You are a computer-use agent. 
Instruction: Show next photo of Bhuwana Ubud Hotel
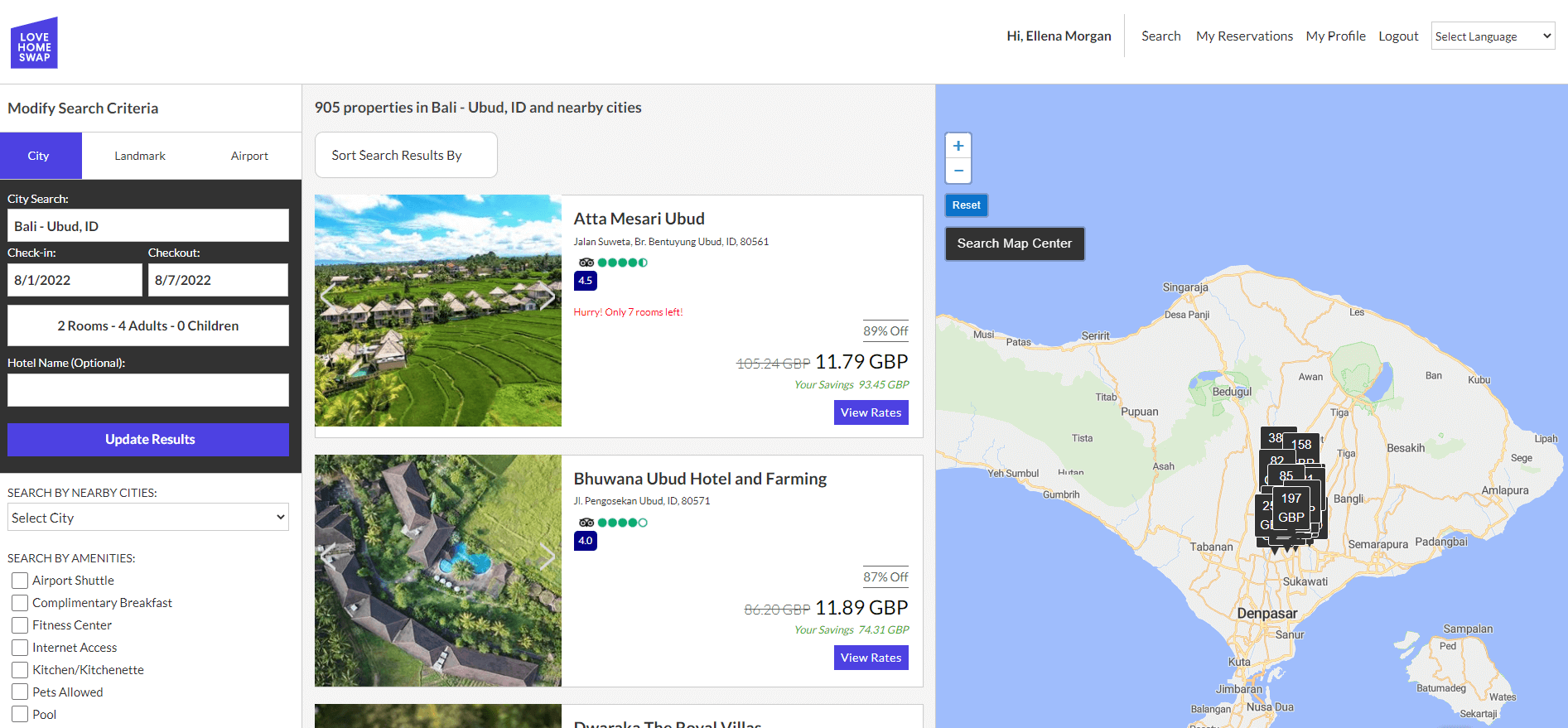(x=547, y=556)
